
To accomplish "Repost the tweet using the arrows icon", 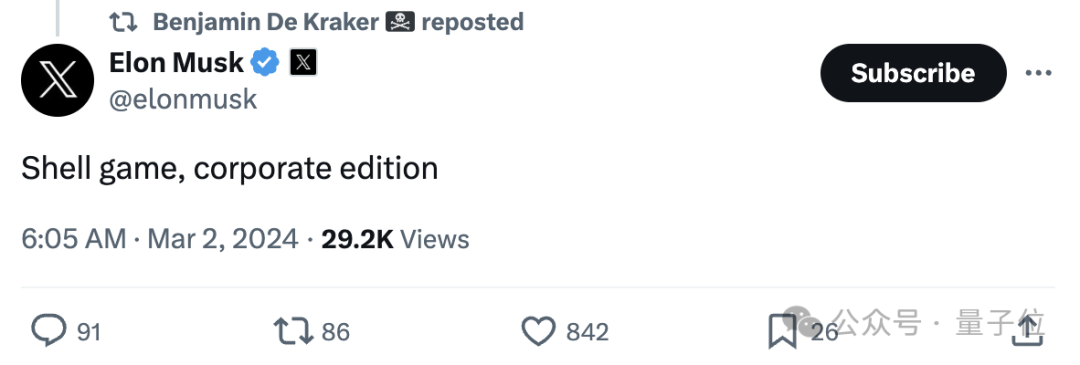I will (x=293, y=331).
